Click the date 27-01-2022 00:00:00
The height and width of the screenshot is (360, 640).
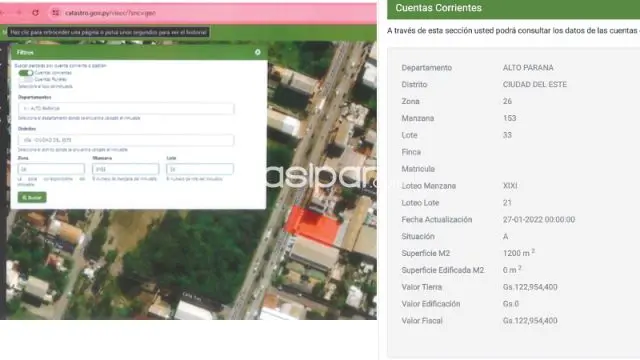point(539,220)
